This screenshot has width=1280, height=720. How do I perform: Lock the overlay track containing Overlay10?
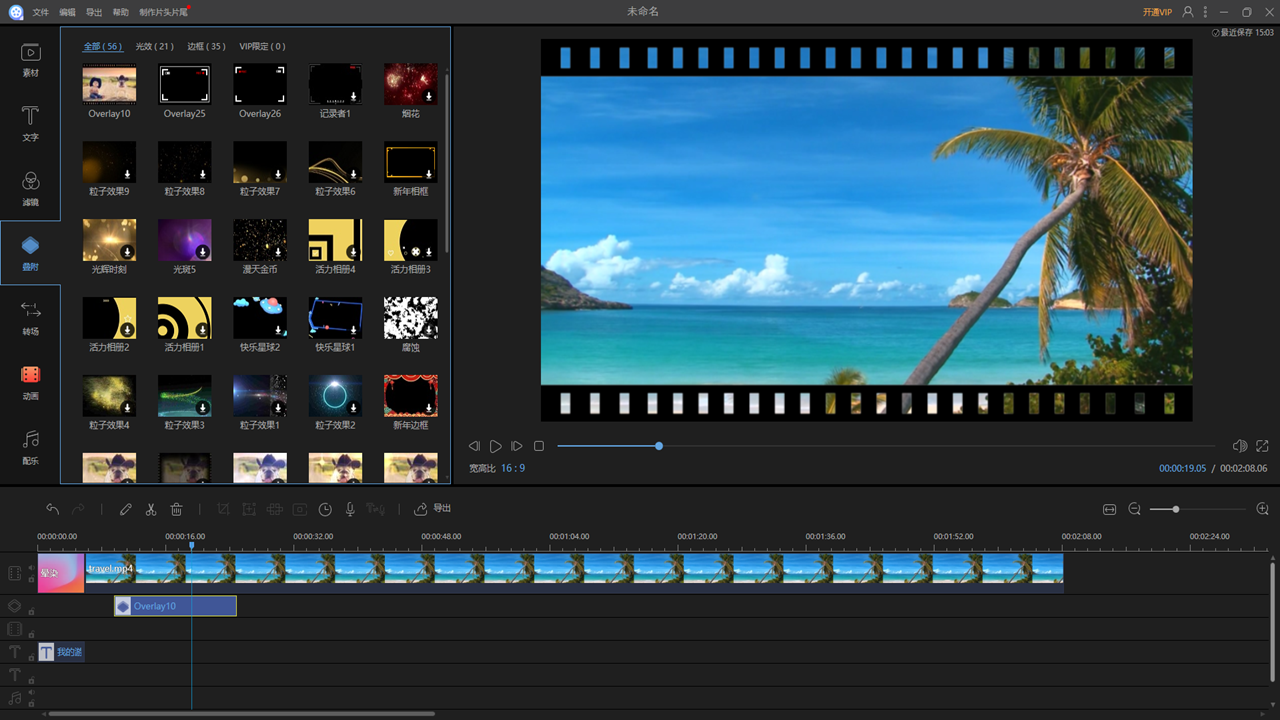pyautogui.click(x=31, y=612)
